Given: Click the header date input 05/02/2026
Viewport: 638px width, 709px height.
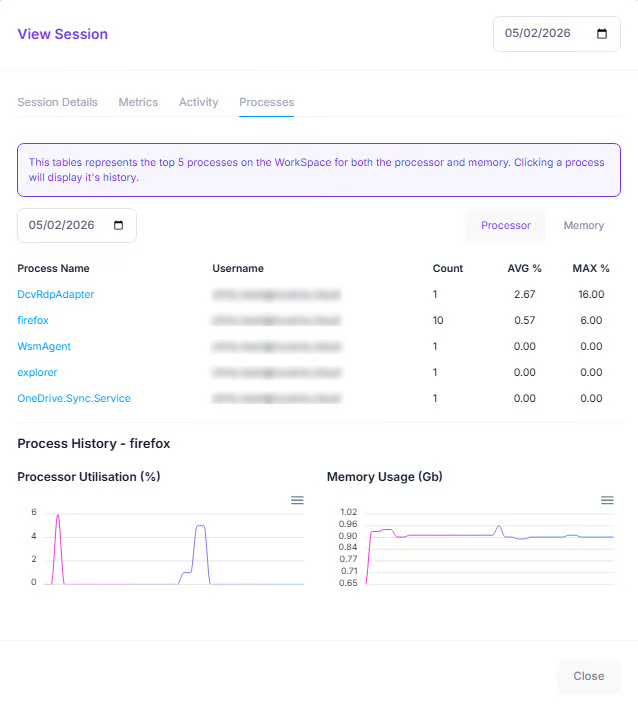Looking at the screenshot, I should (x=538, y=33).
